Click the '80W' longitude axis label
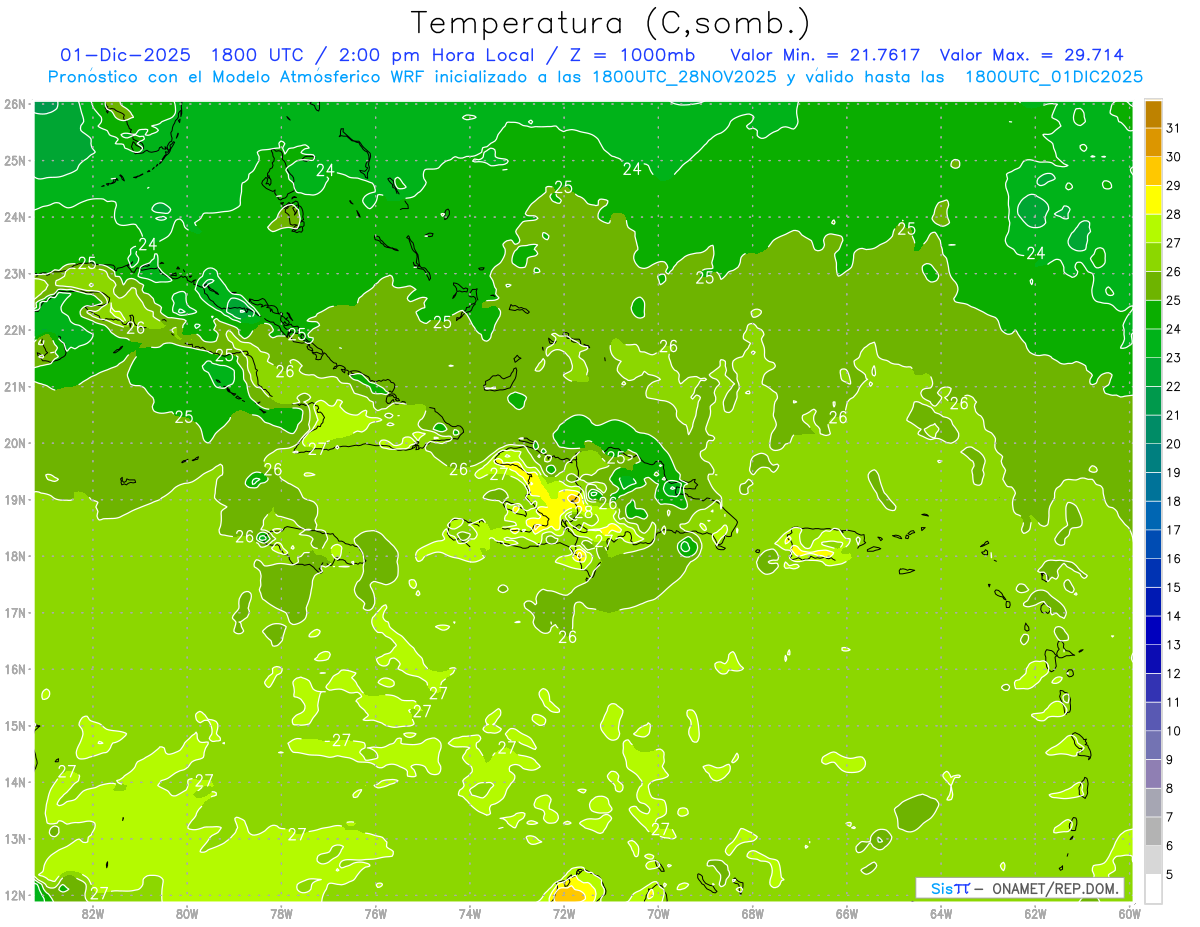 pos(187,913)
